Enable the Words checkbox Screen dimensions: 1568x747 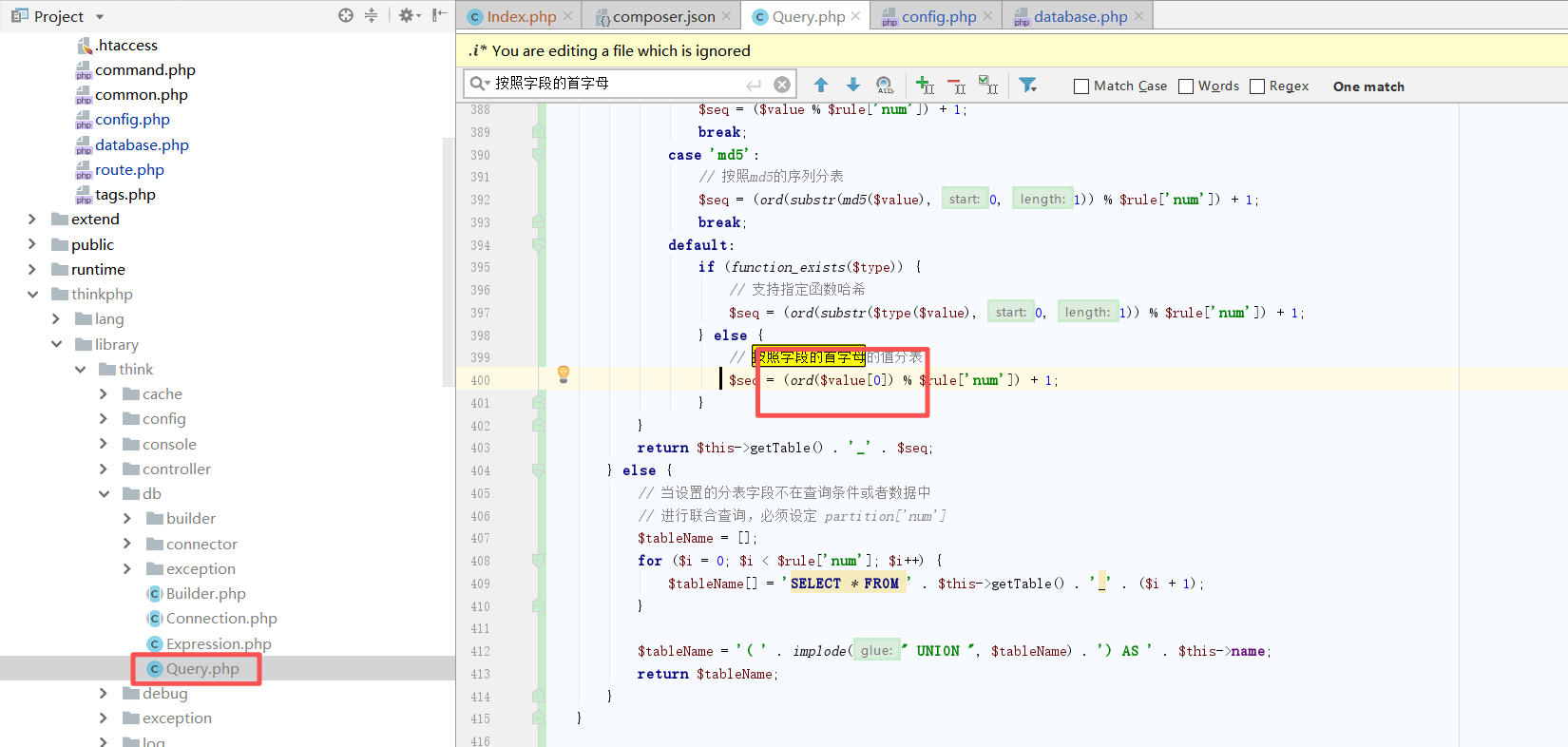1186,86
